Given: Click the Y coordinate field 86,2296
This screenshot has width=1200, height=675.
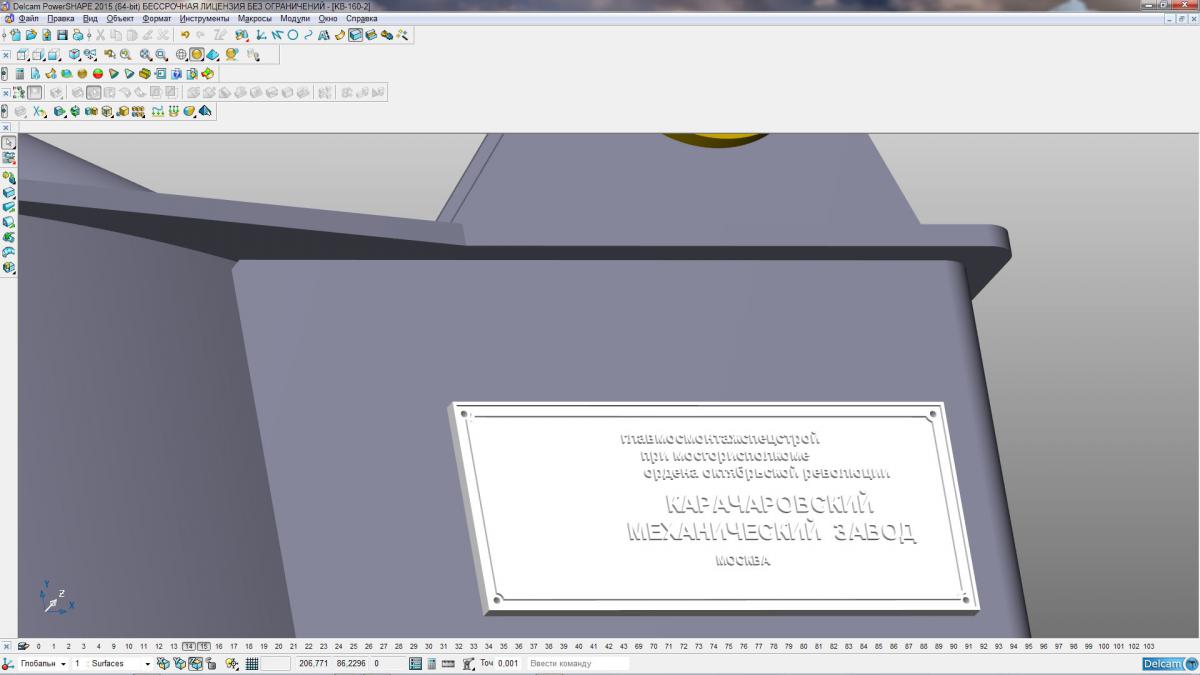Looking at the screenshot, I should pyautogui.click(x=351, y=663).
